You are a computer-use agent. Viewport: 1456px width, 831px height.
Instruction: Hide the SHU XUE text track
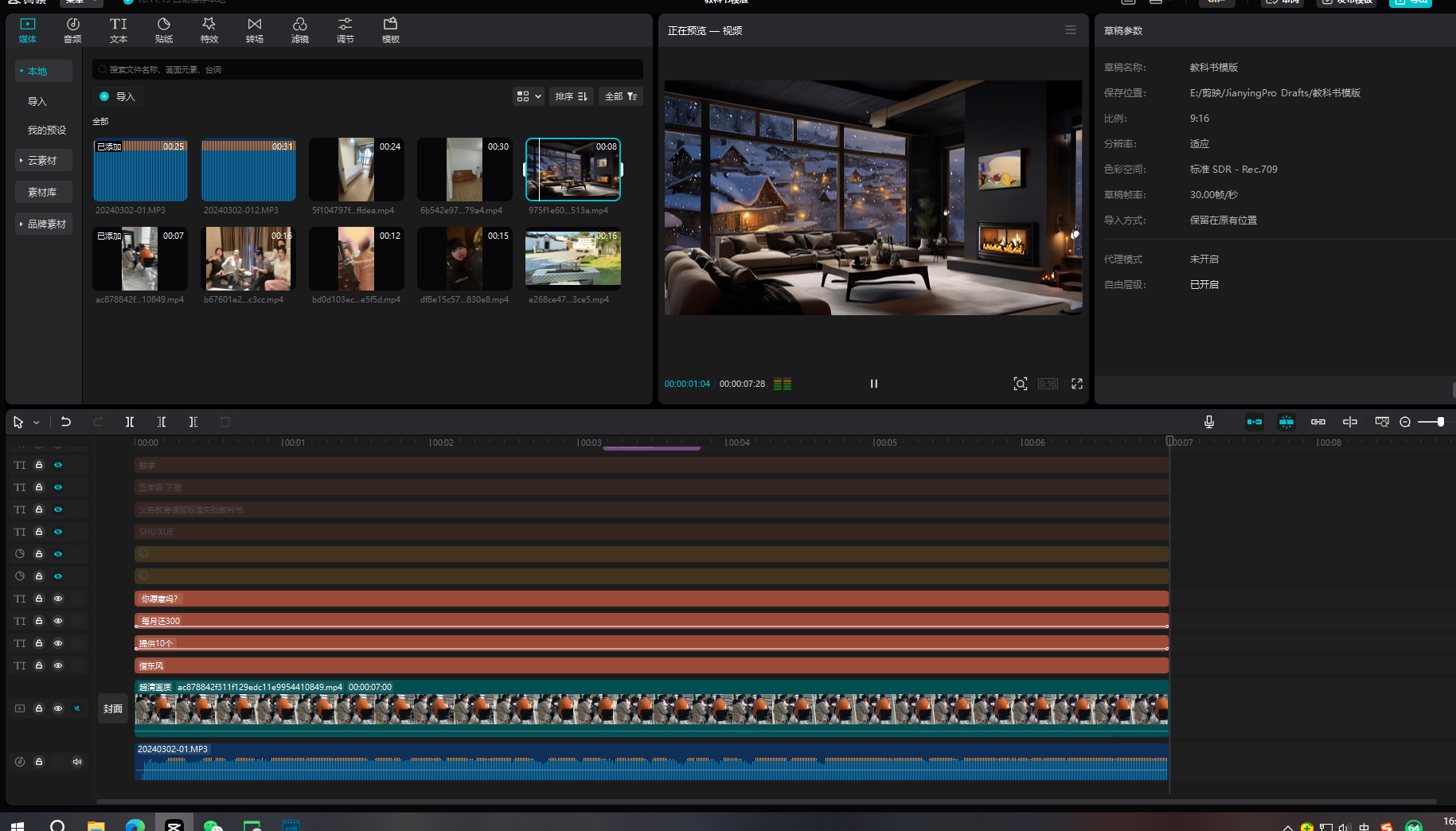click(58, 532)
